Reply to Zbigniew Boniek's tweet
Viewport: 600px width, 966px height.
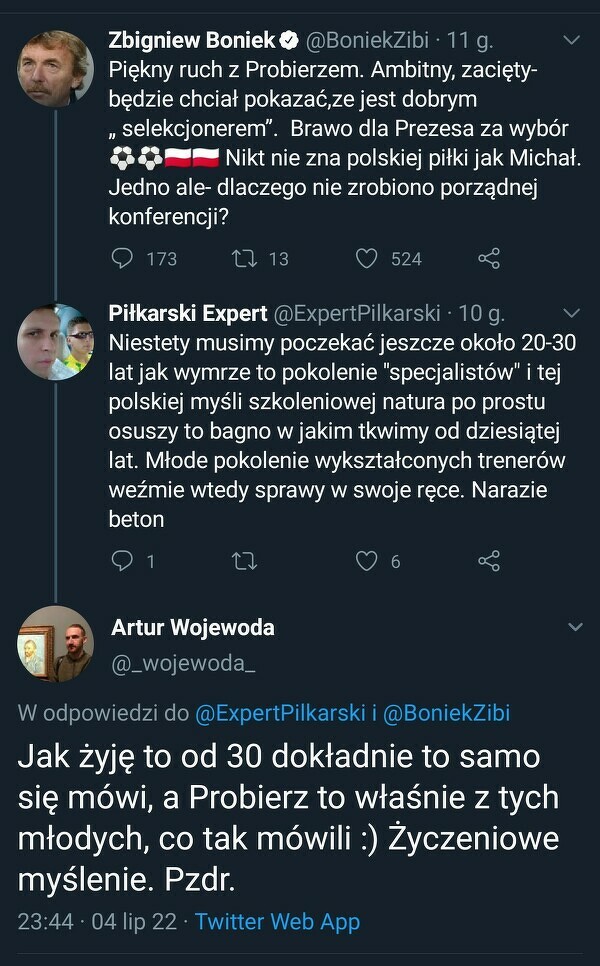[x=122, y=258]
